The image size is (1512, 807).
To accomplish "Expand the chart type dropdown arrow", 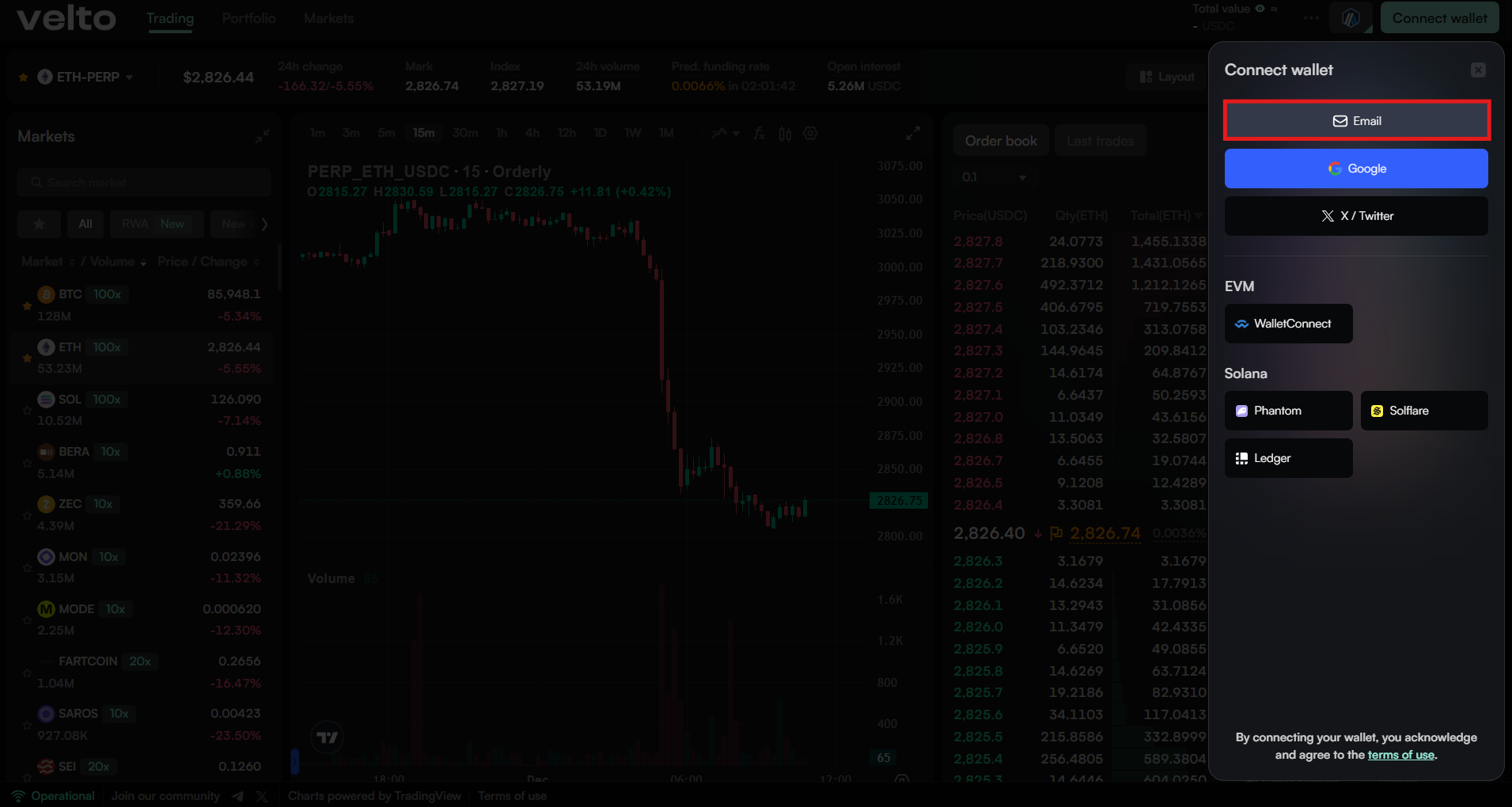I will click(736, 134).
